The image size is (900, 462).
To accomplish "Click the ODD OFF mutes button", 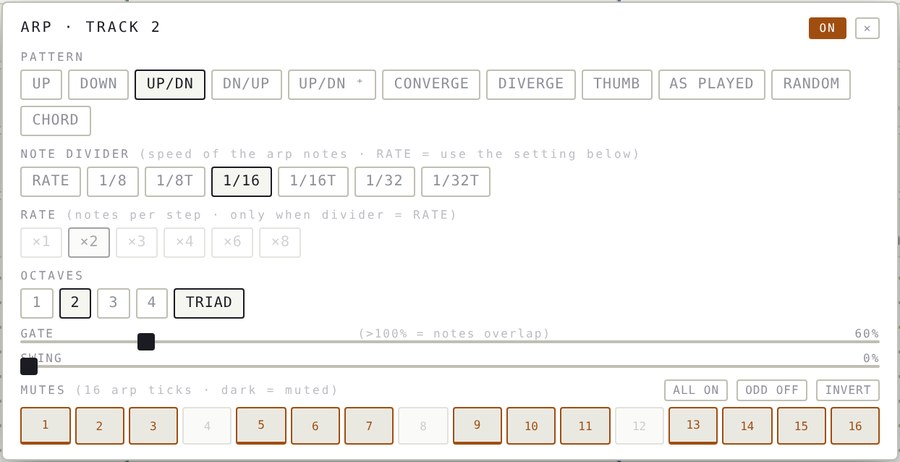I will [772, 390].
